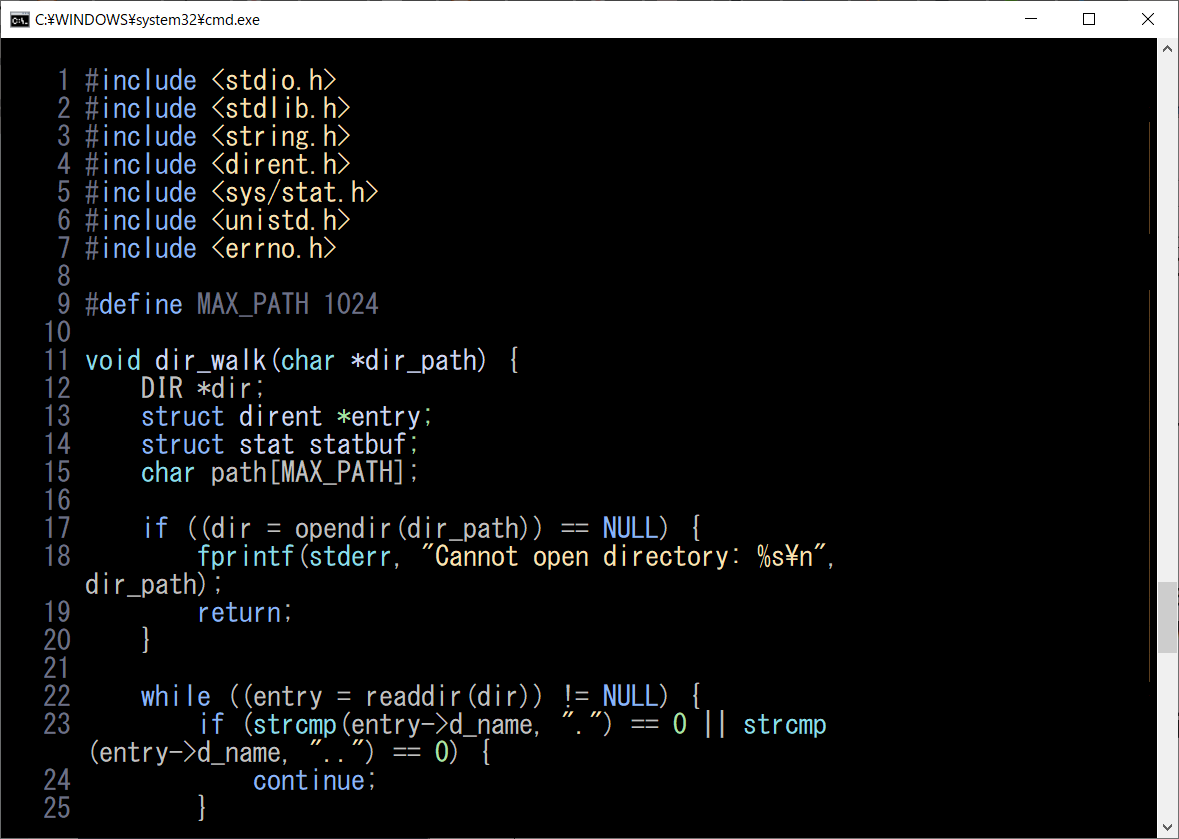This screenshot has height=839, width=1179.
Task: Click the return statement on line 19
Action: pos(244,612)
